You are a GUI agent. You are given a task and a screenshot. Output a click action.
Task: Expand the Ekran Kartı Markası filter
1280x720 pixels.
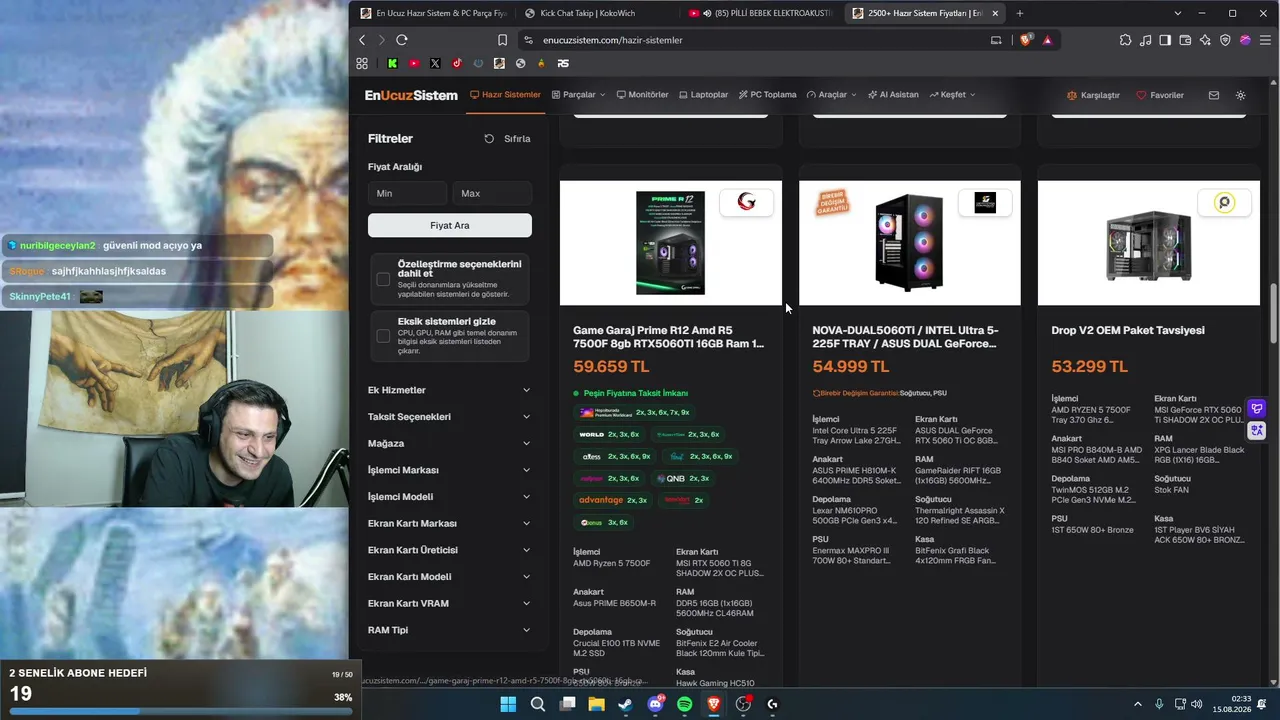point(449,523)
